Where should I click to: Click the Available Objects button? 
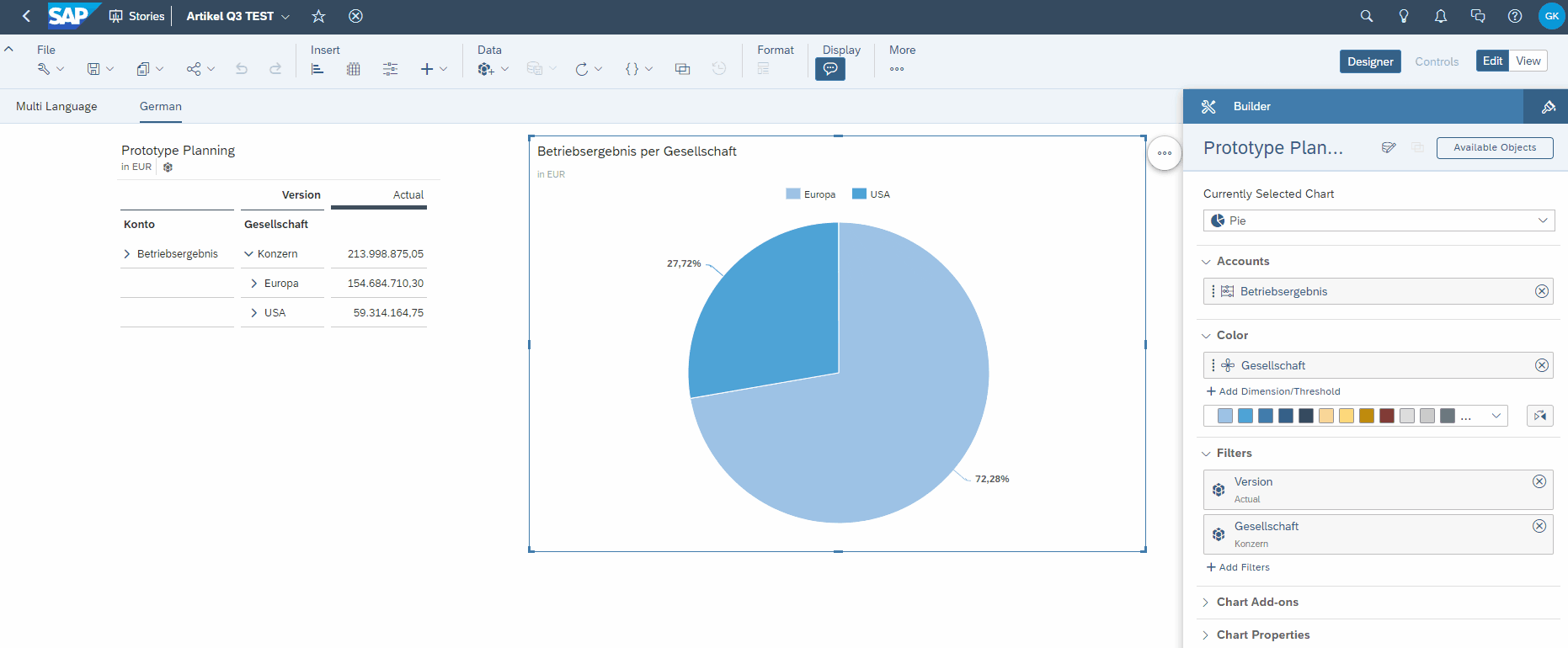(x=1494, y=147)
